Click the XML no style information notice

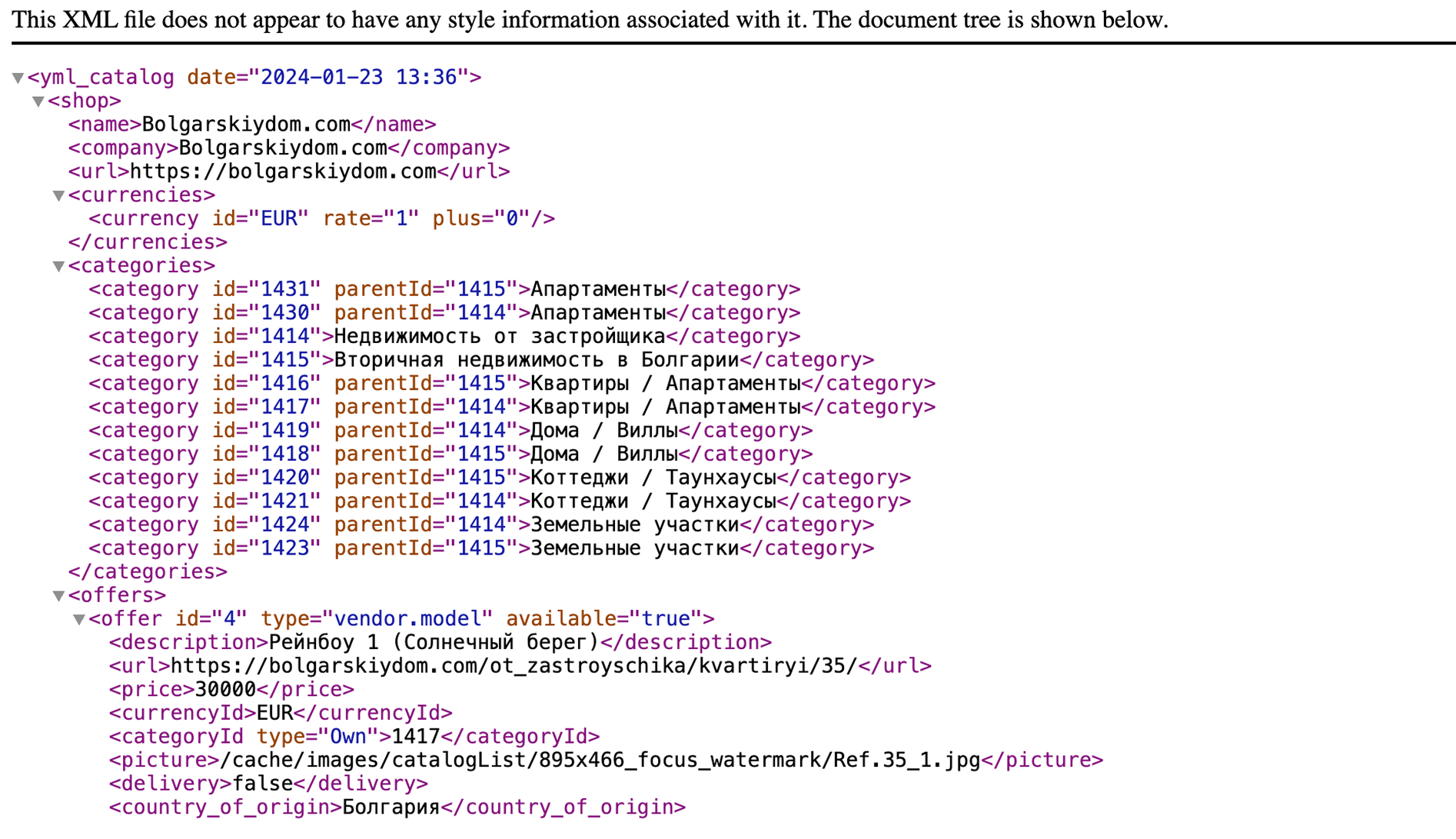pos(590,20)
